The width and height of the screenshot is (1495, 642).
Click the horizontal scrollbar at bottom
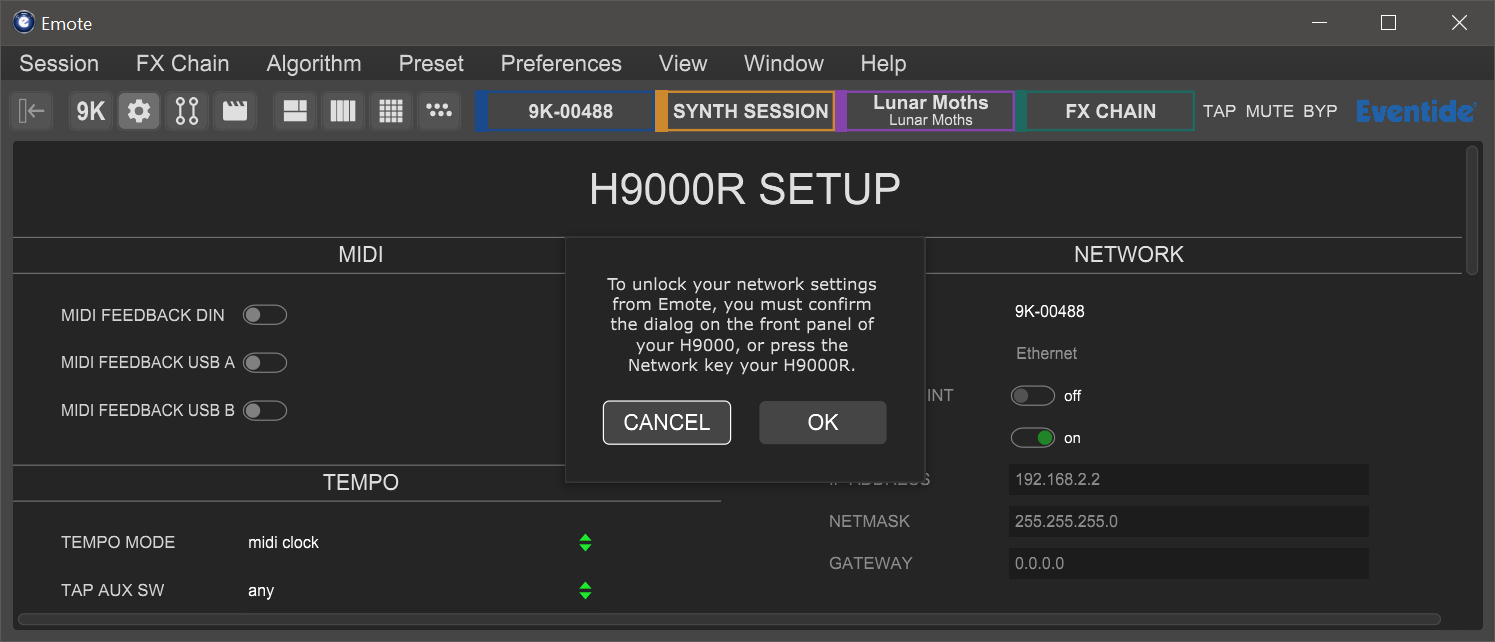click(729, 619)
